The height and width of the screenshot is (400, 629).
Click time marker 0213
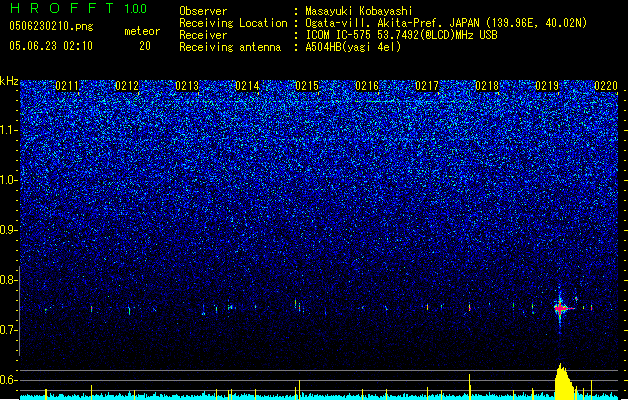[187, 86]
